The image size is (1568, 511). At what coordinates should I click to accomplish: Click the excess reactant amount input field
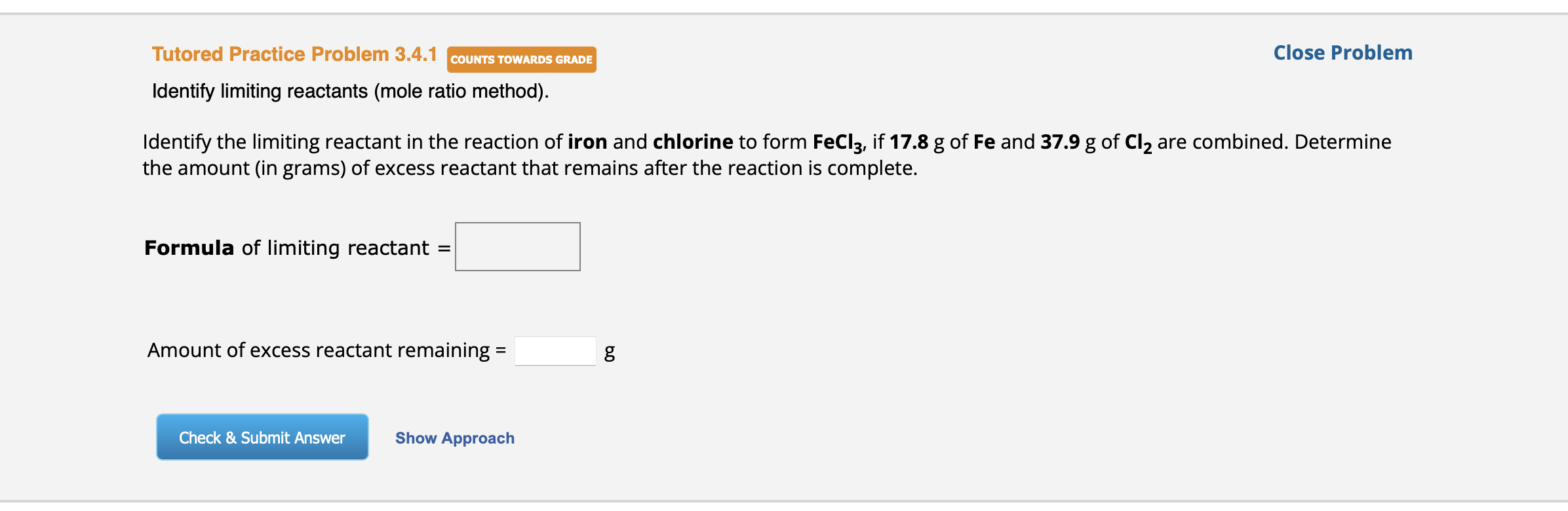point(555,351)
